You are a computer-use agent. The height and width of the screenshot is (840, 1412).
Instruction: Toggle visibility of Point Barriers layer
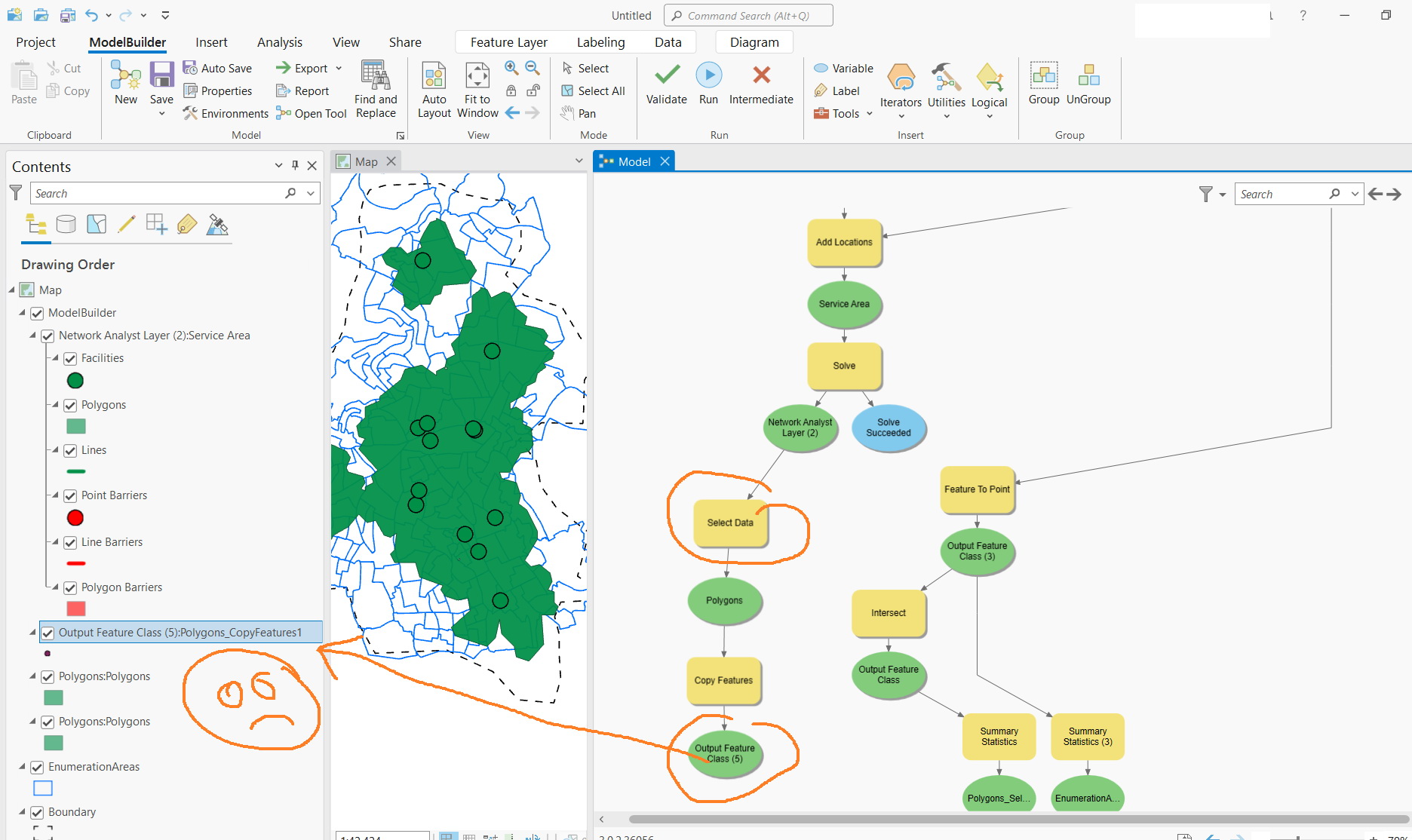pyautogui.click(x=70, y=495)
